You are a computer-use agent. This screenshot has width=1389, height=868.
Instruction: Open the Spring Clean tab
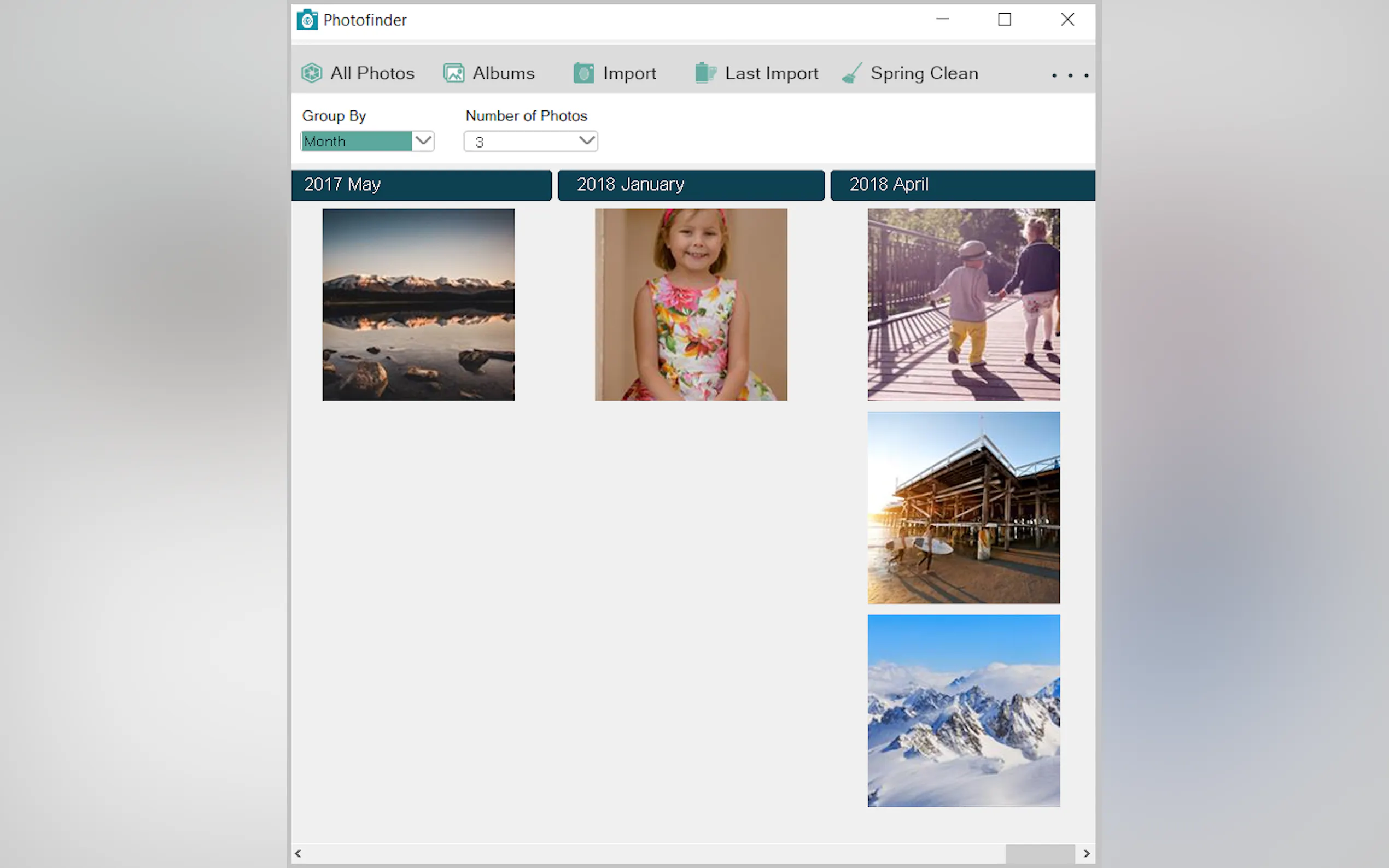(910, 73)
